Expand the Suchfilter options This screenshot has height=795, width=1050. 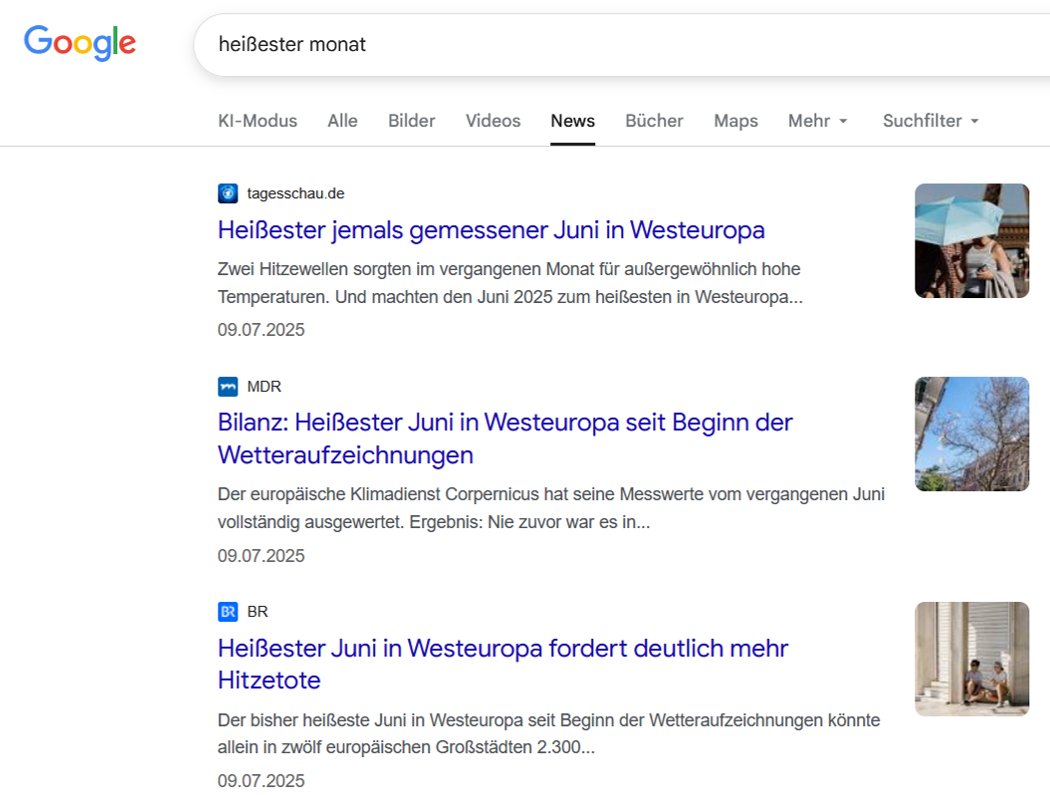coord(922,120)
